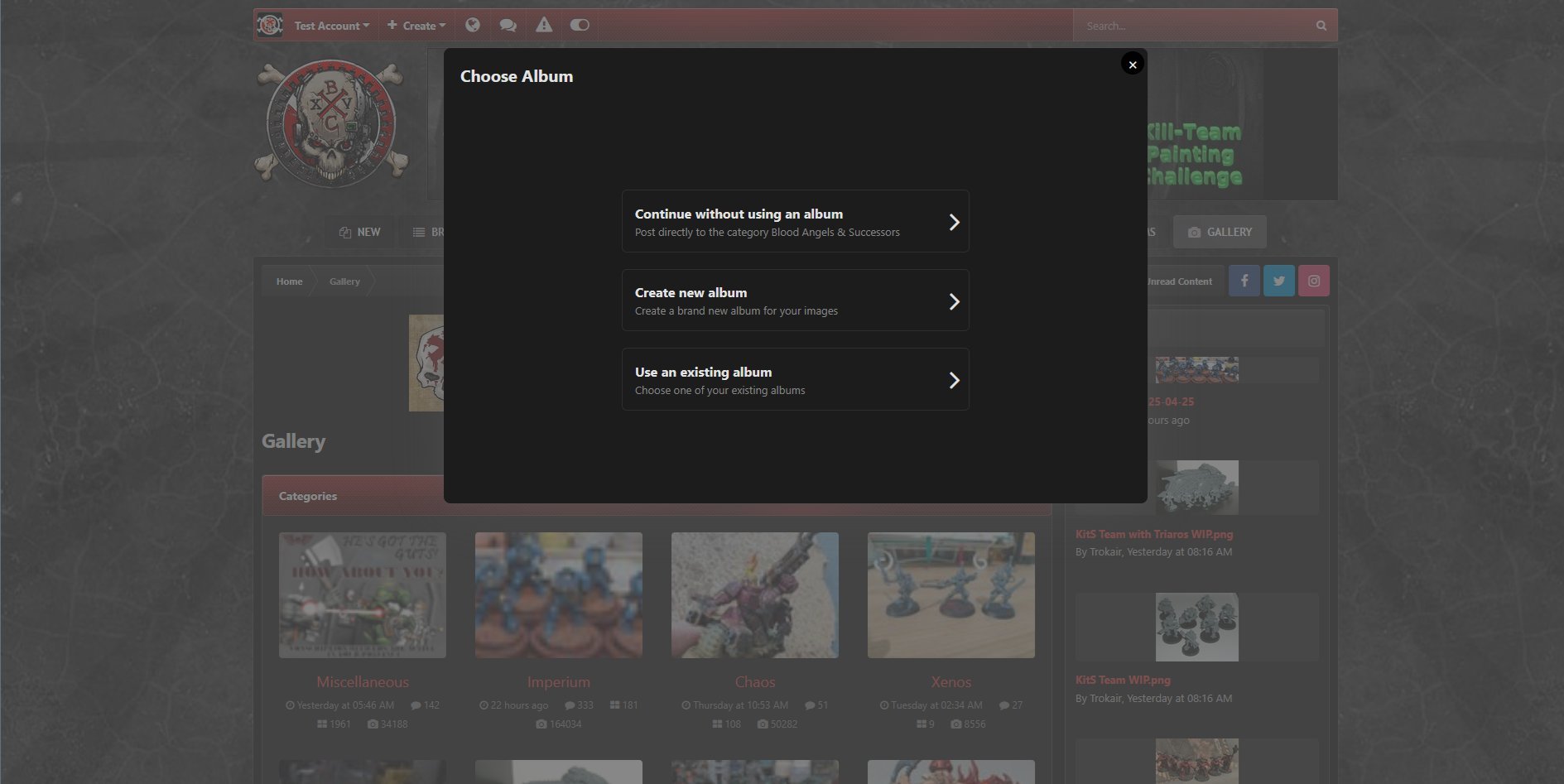Screen dimensions: 1564x784
Task: Expand the Test Account dropdown
Action: click(x=331, y=26)
